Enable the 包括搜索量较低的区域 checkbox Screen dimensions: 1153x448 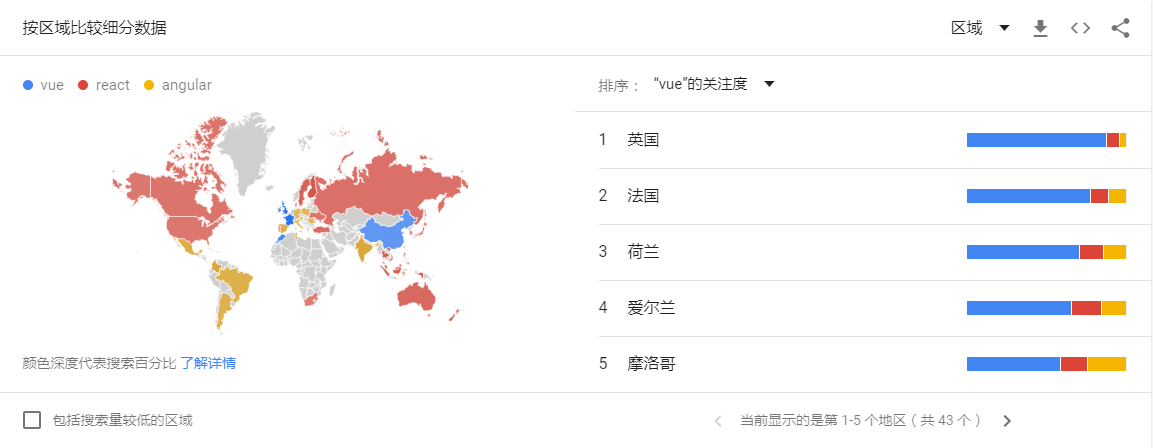point(32,420)
